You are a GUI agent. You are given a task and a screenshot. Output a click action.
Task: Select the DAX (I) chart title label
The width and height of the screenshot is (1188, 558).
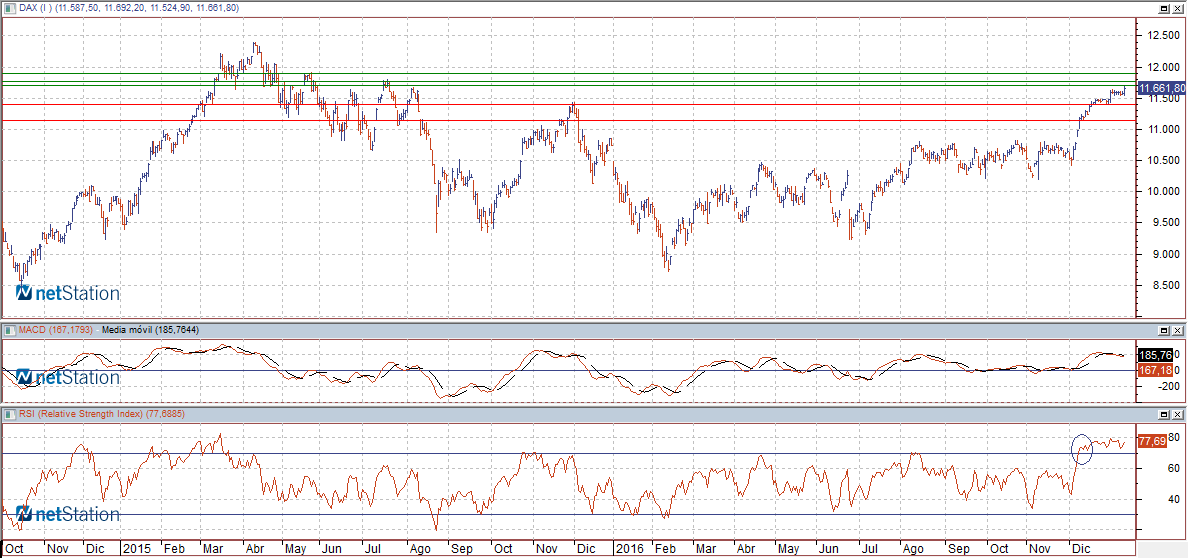(x=32, y=7)
